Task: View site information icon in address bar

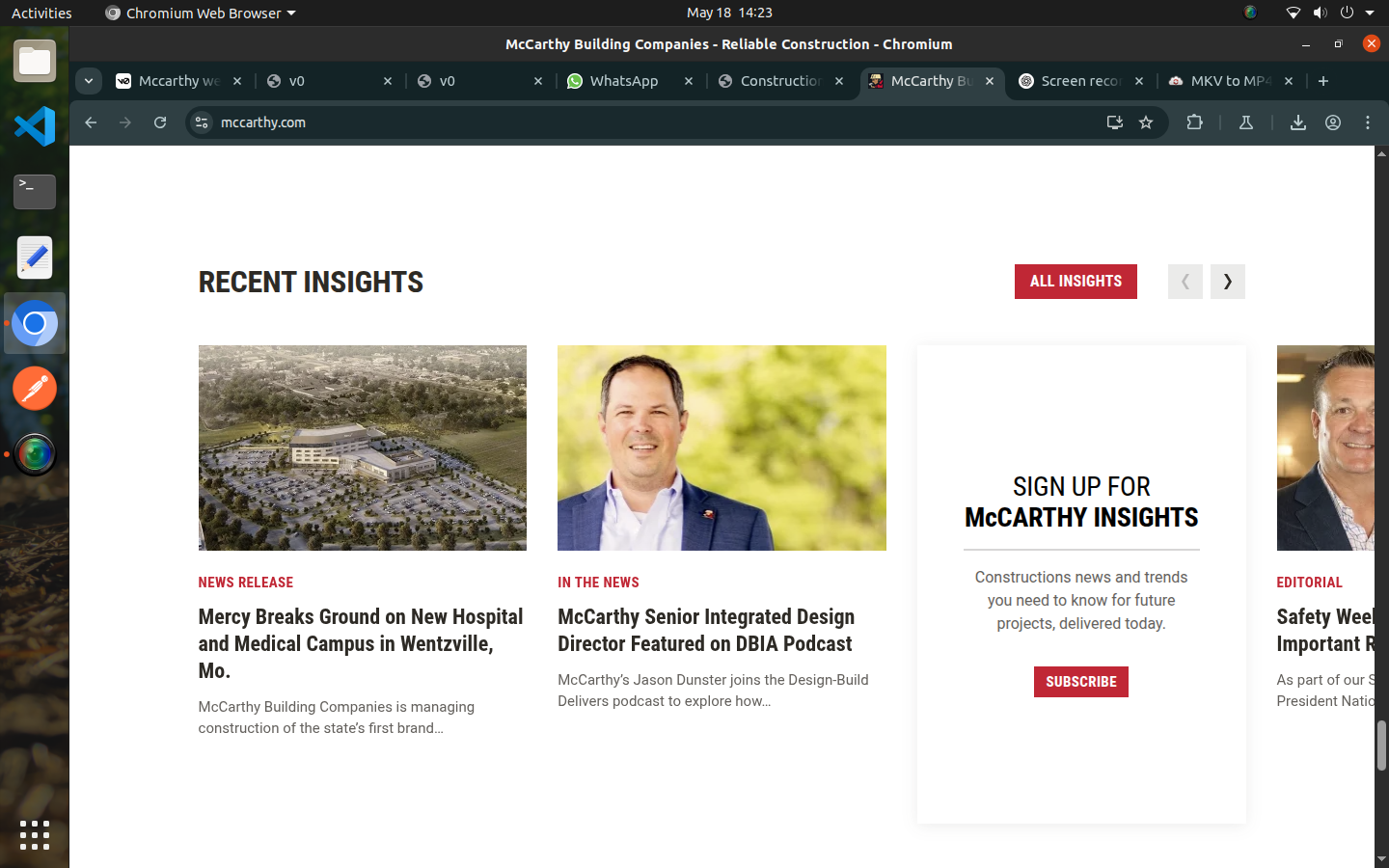Action: pyautogui.click(x=202, y=122)
